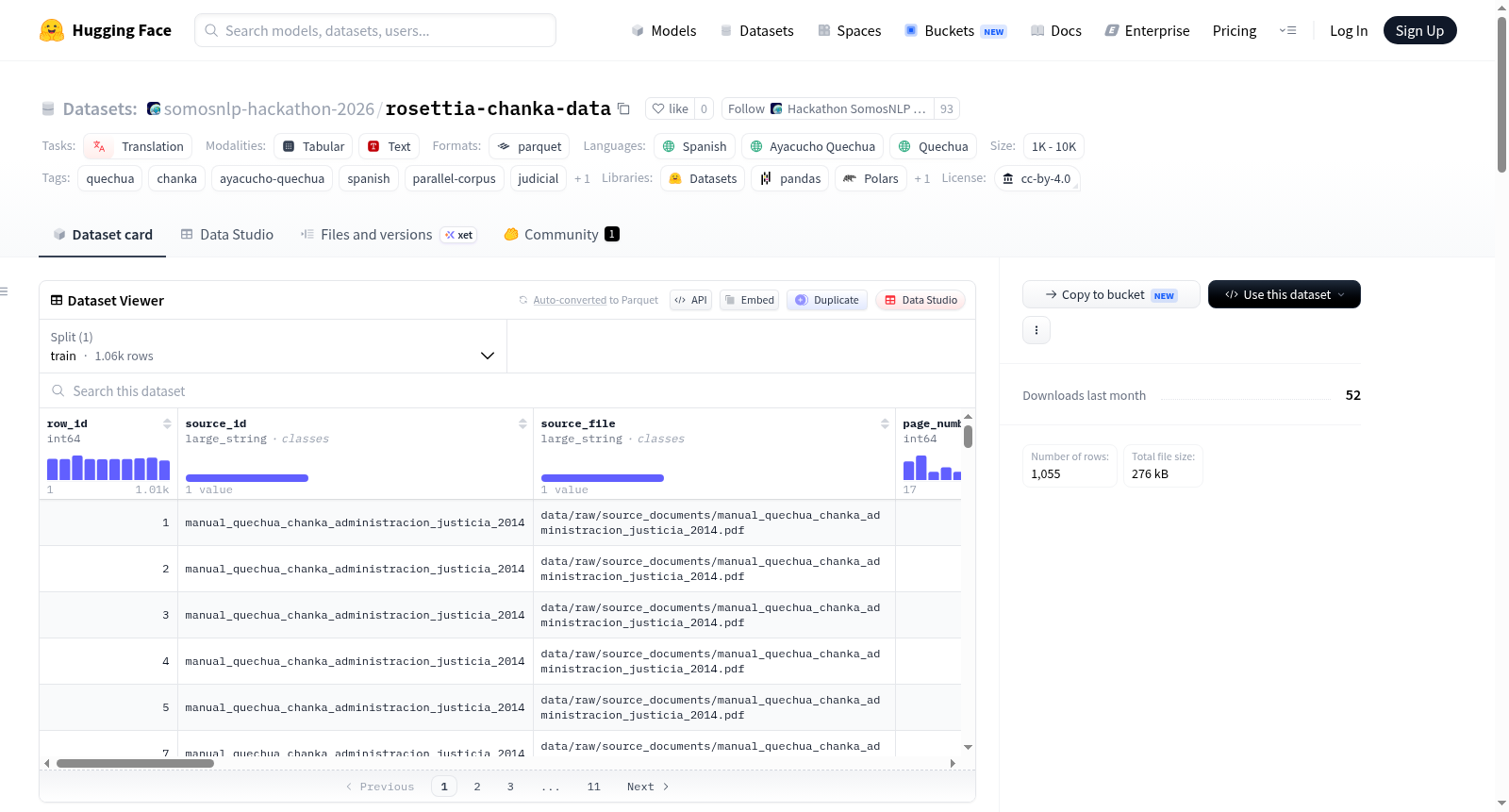Select the Tabular modality tag
This screenshot has width=1509, height=812.
tap(313, 146)
